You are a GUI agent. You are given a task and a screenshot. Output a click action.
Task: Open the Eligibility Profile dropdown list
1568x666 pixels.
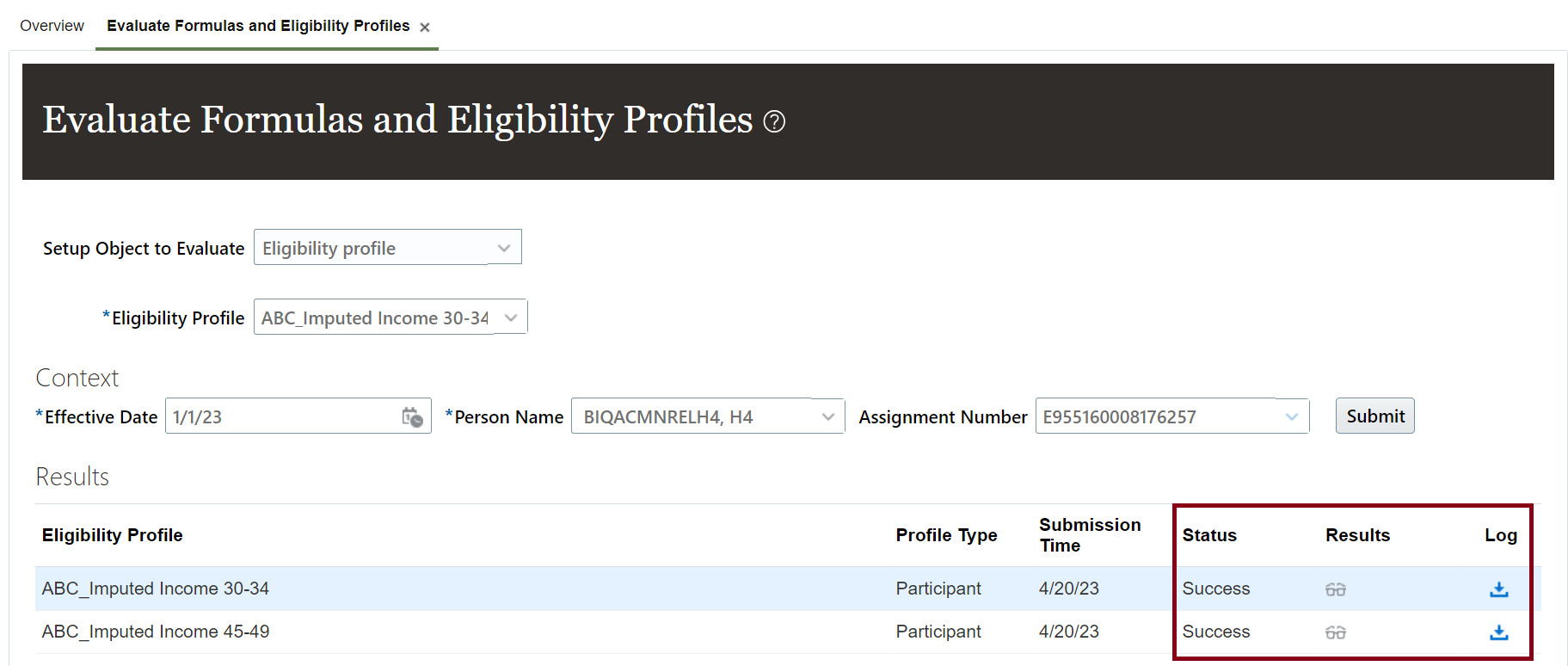[x=511, y=318]
